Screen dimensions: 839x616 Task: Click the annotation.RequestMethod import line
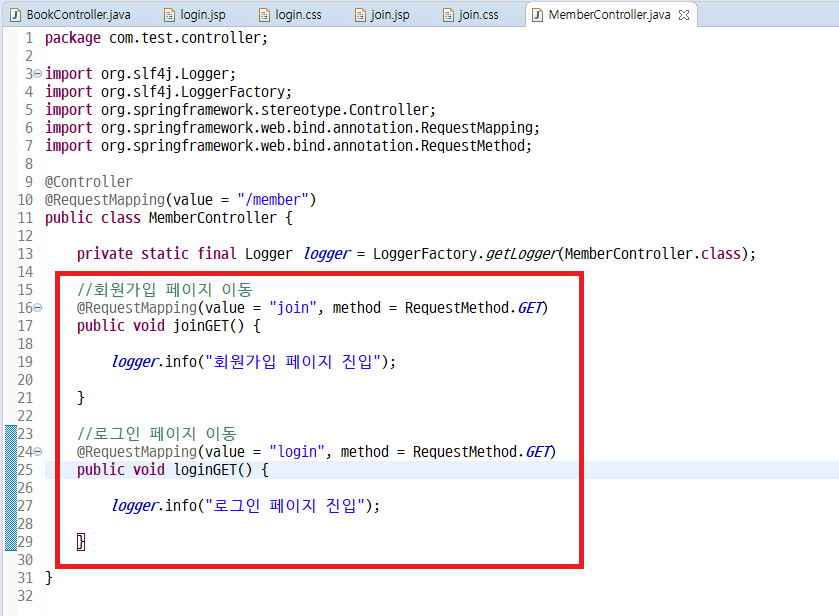(x=288, y=146)
